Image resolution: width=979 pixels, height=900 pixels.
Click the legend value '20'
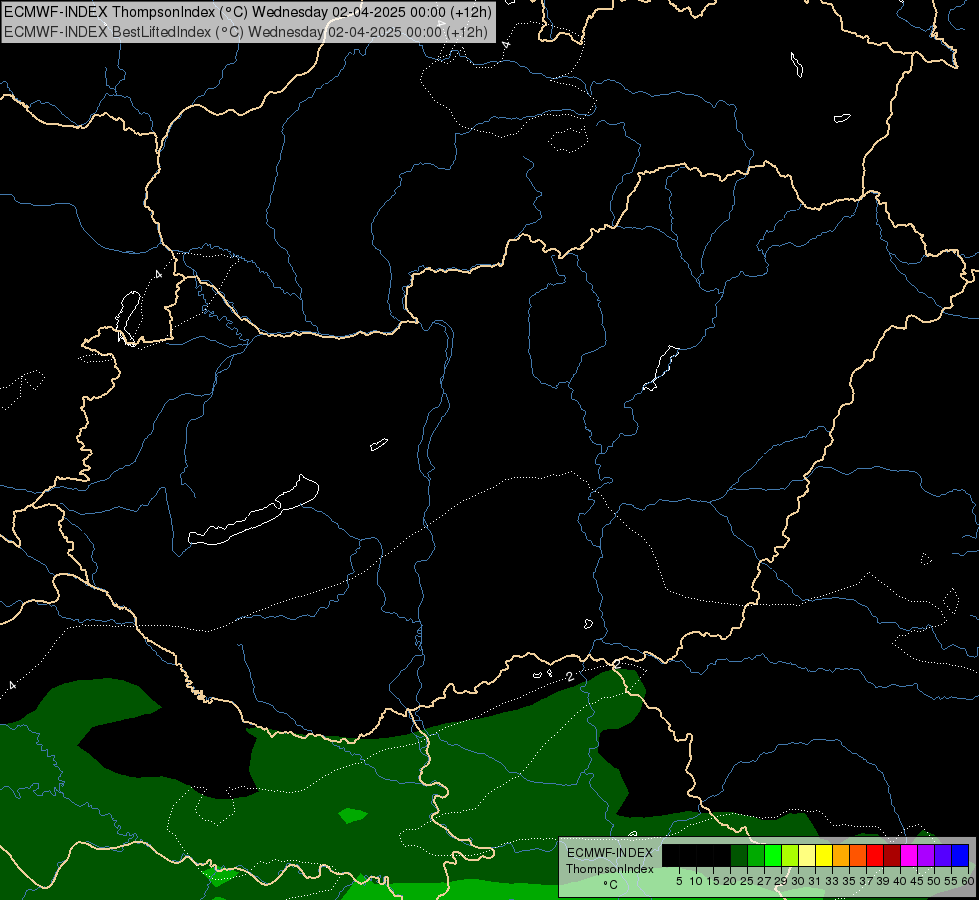coord(730,881)
